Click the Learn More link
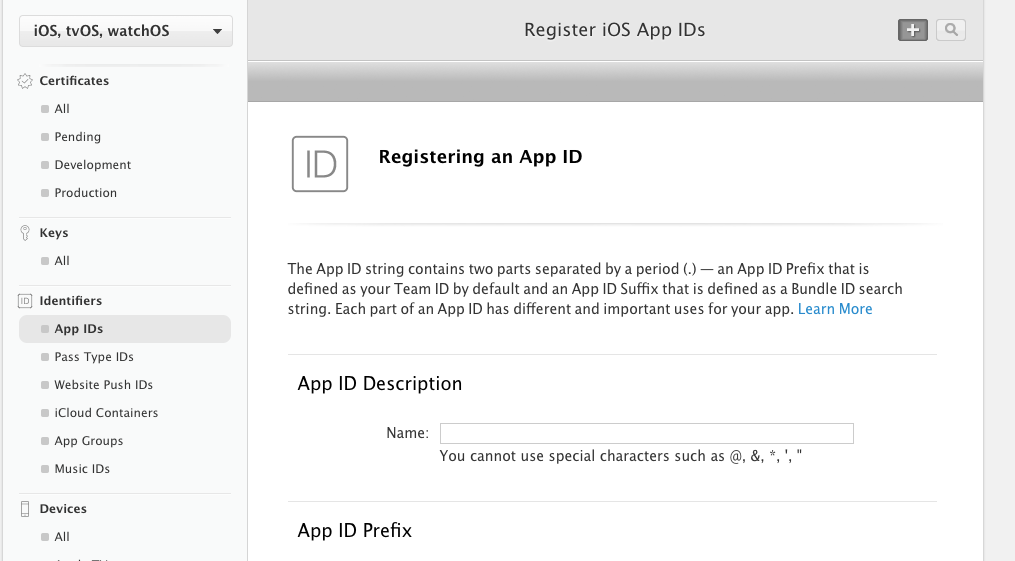This screenshot has height=561, width=1015. coord(835,309)
